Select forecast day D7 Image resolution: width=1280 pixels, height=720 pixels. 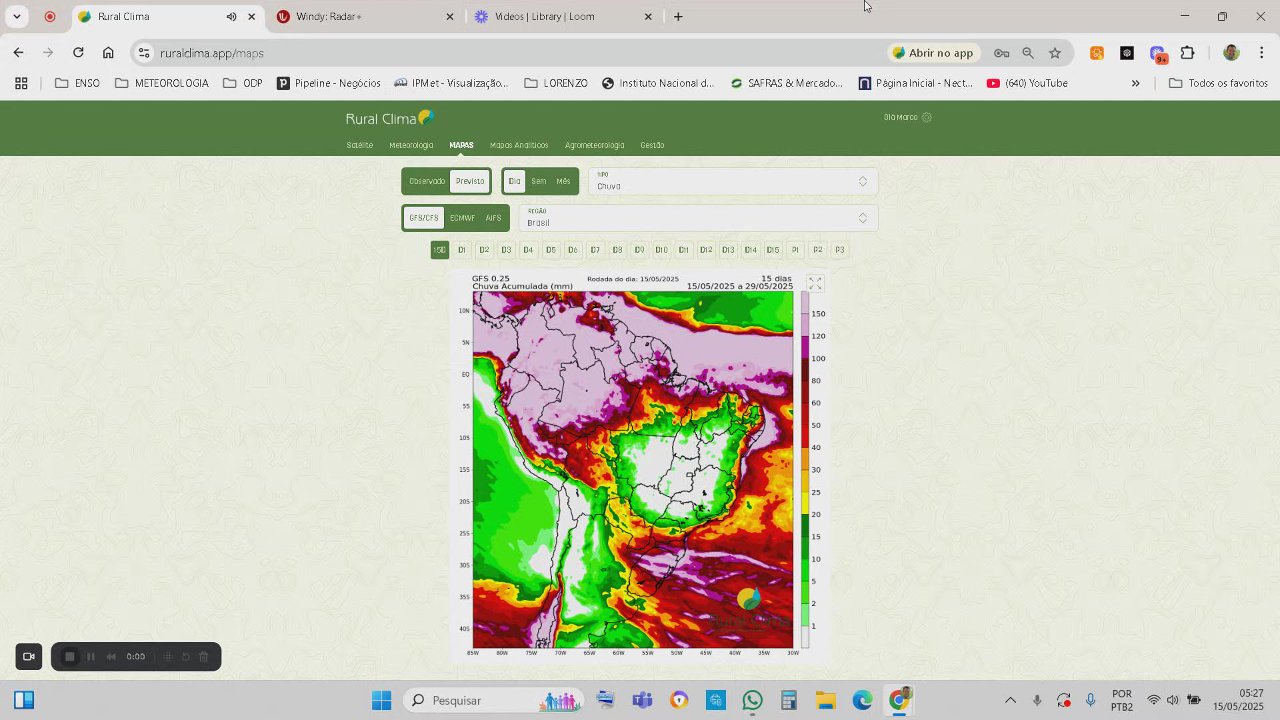pyautogui.click(x=595, y=250)
